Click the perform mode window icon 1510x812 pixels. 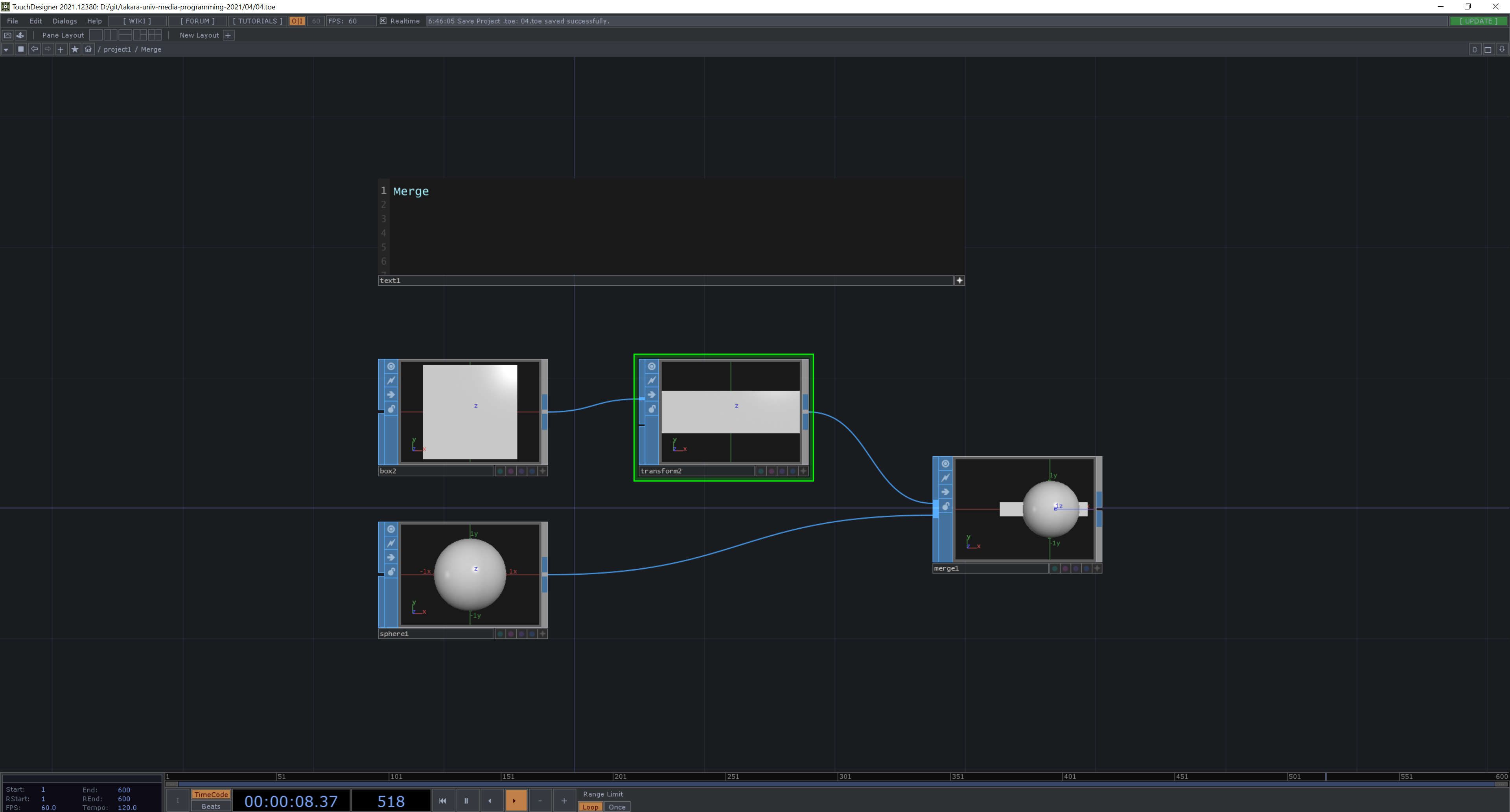pyautogui.click(x=7, y=35)
